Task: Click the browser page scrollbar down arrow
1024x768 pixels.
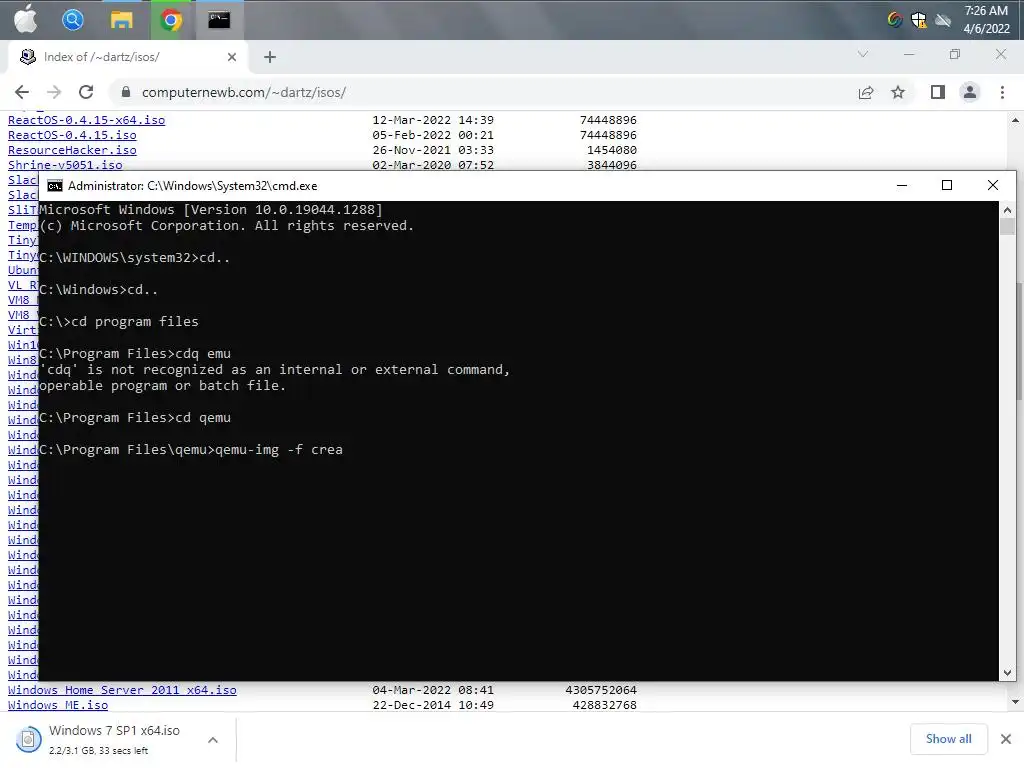Action: tap(1016, 702)
